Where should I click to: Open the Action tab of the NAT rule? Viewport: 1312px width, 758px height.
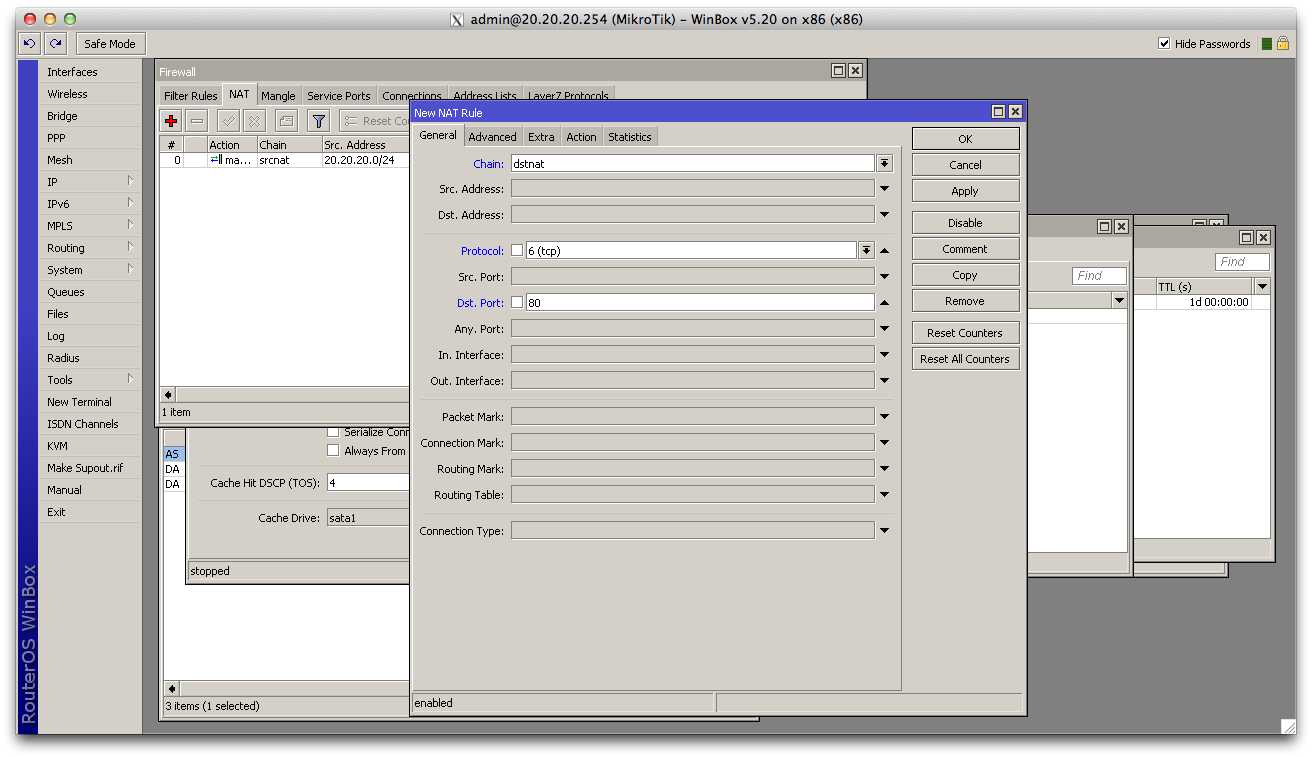(x=581, y=137)
